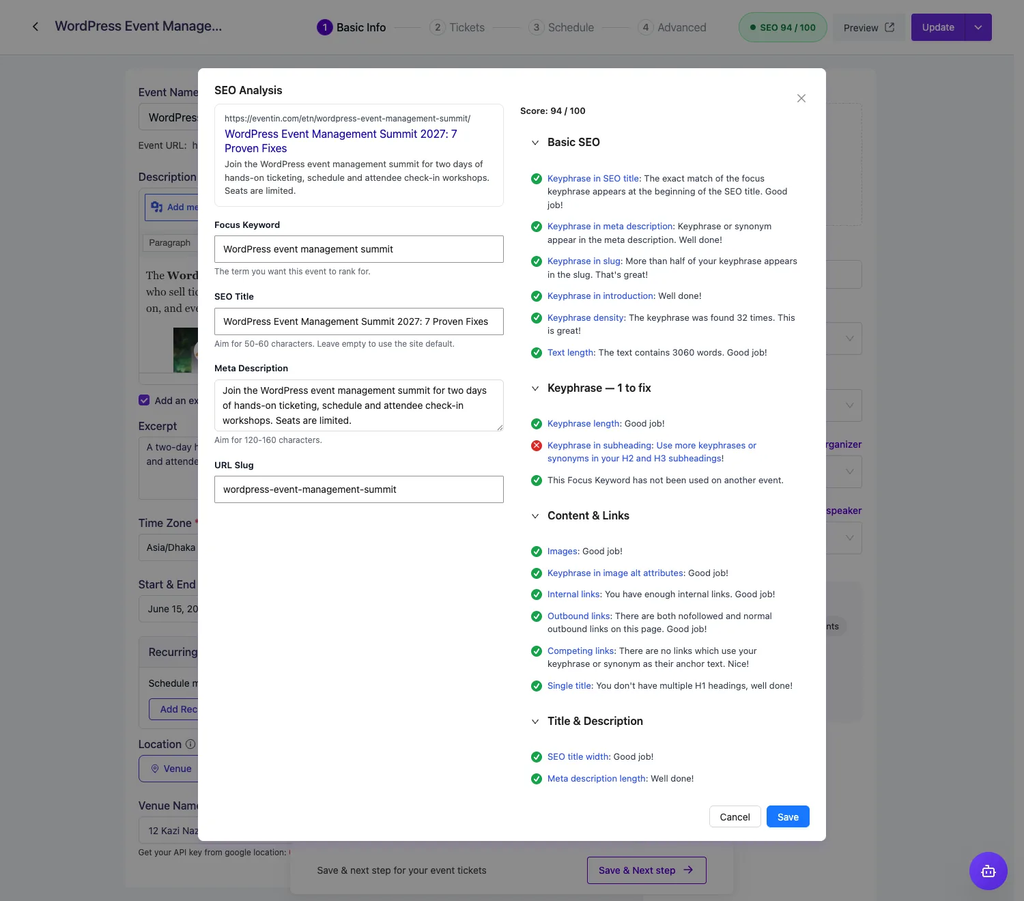Collapse the Title & Description section
Viewport: 1024px width, 901px height.
point(535,721)
